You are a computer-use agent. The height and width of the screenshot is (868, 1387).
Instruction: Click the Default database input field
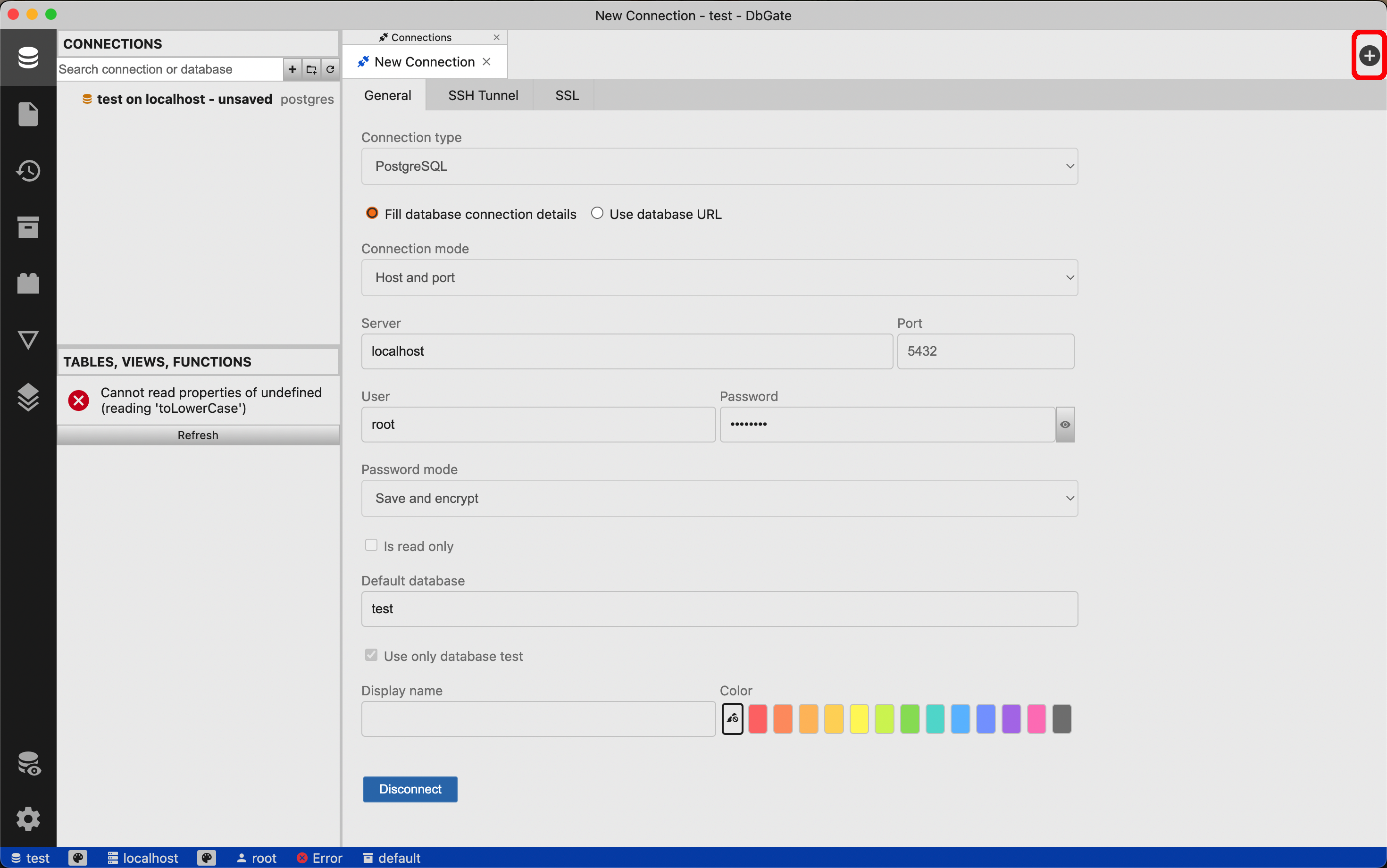coord(720,608)
